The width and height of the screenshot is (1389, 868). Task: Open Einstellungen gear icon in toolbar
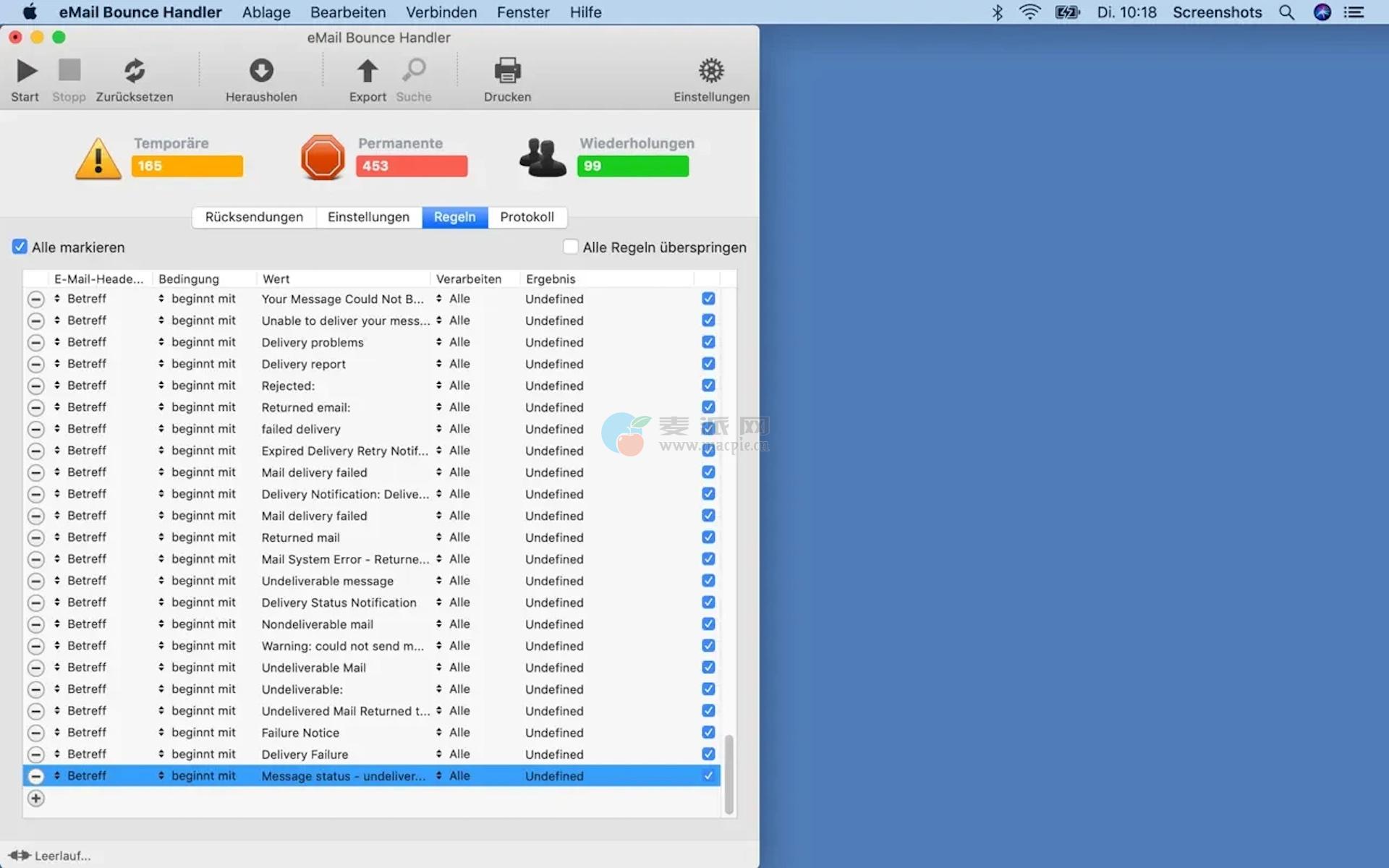pos(710,71)
